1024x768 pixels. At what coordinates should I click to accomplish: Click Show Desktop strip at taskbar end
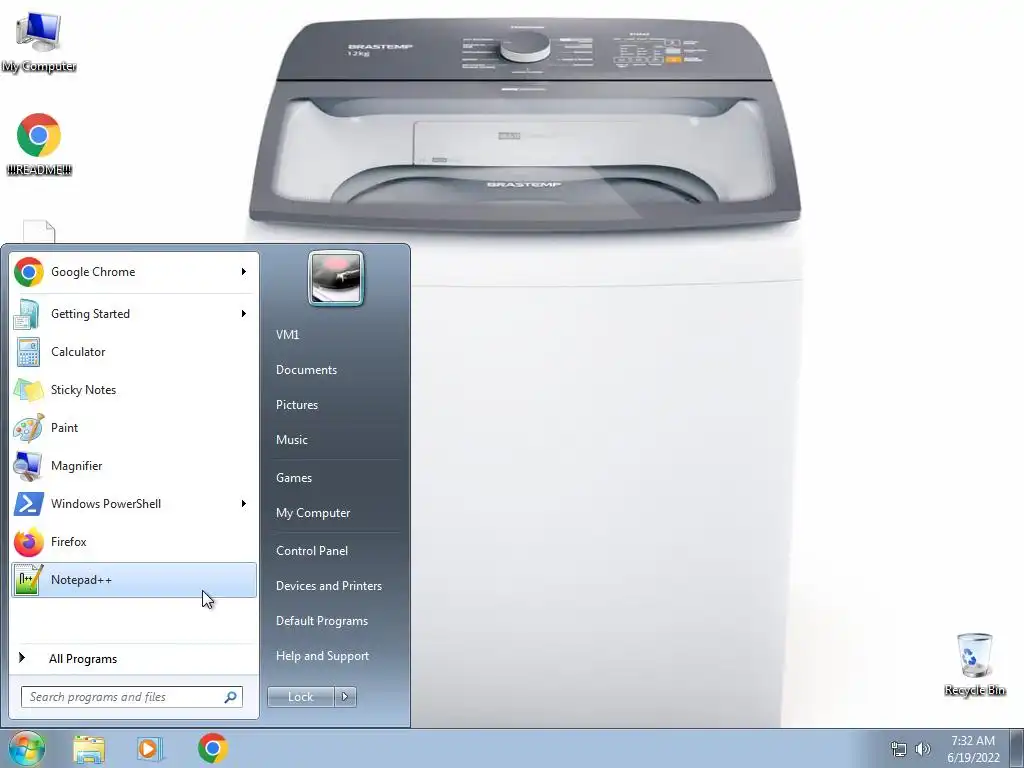(x=1017, y=749)
